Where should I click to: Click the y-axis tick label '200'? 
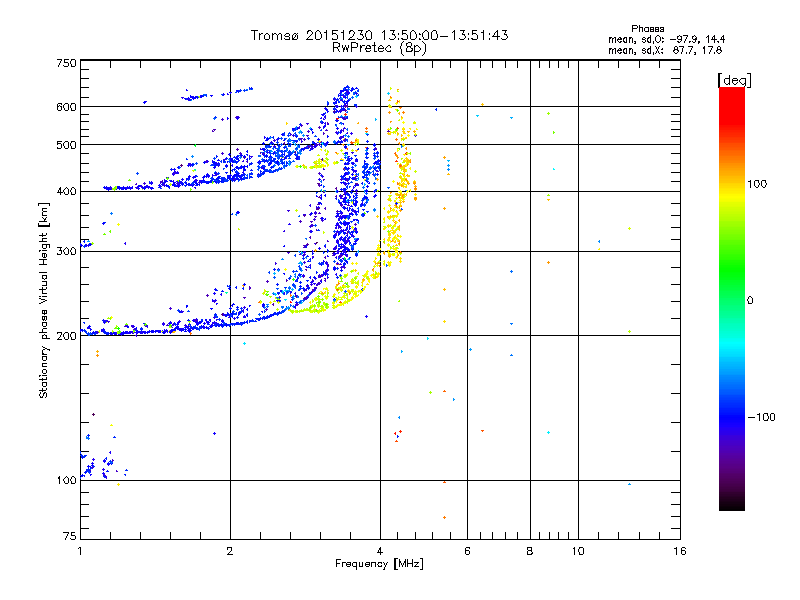click(x=67, y=336)
